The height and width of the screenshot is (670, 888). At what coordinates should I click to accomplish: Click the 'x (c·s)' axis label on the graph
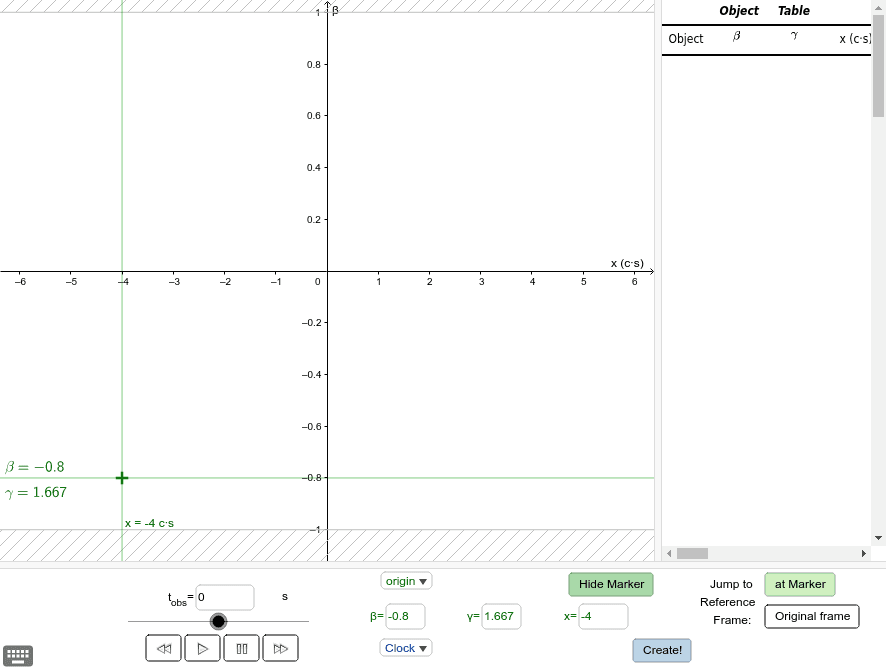click(627, 263)
